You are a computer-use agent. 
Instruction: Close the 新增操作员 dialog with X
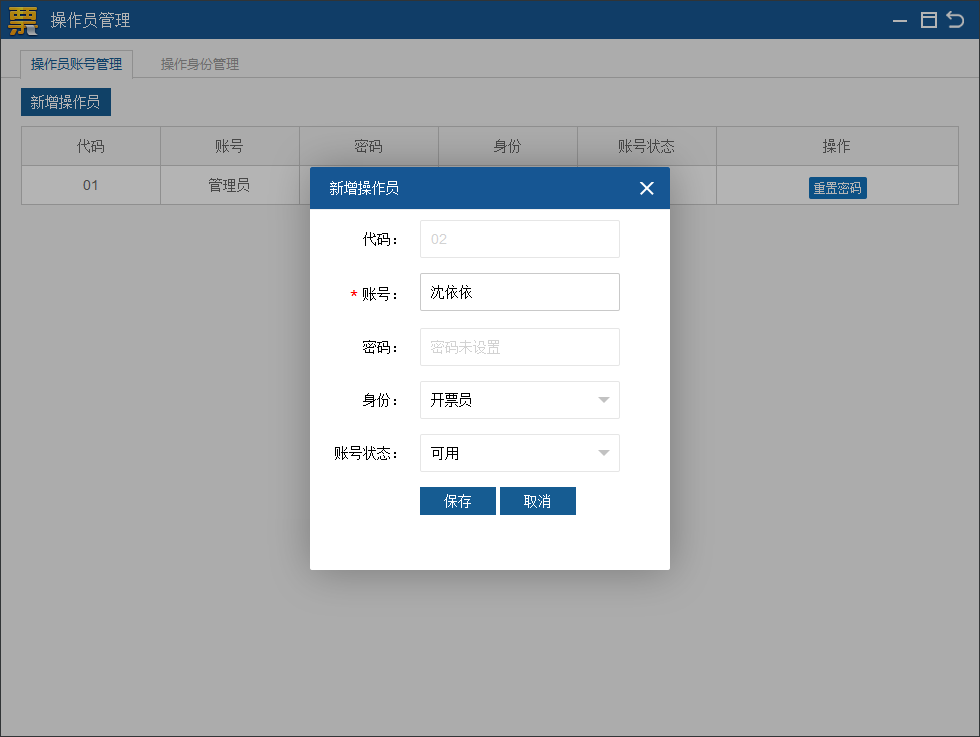646,188
